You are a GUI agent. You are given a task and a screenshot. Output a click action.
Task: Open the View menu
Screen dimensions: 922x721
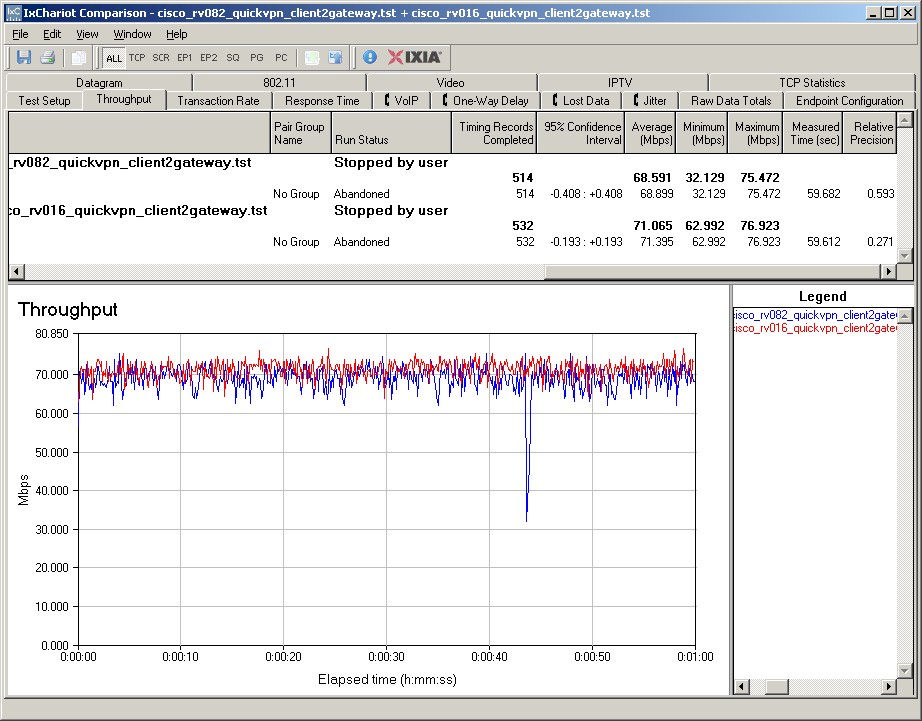[87, 34]
